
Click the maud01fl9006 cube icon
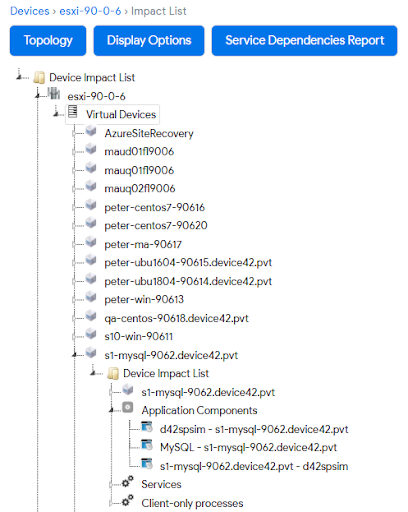tap(91, 149)
